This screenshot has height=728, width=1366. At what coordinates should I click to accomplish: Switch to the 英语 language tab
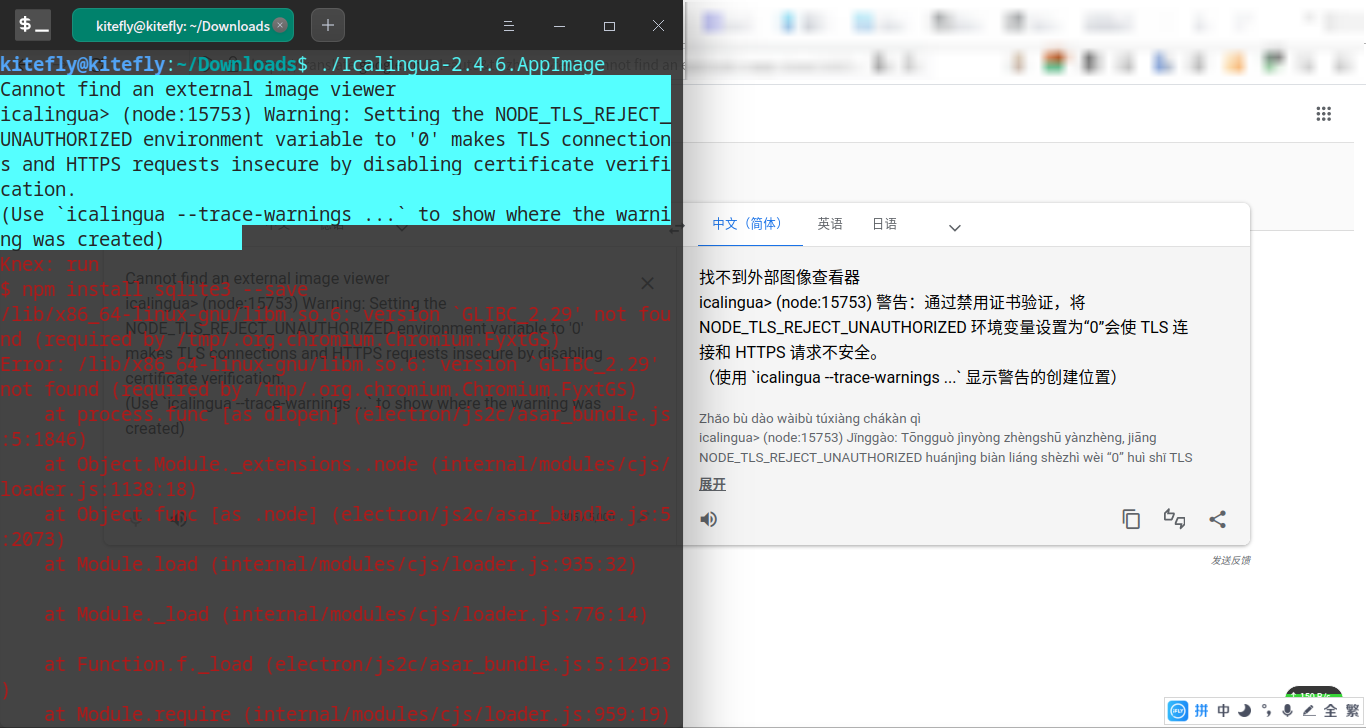tap(830, 224)
